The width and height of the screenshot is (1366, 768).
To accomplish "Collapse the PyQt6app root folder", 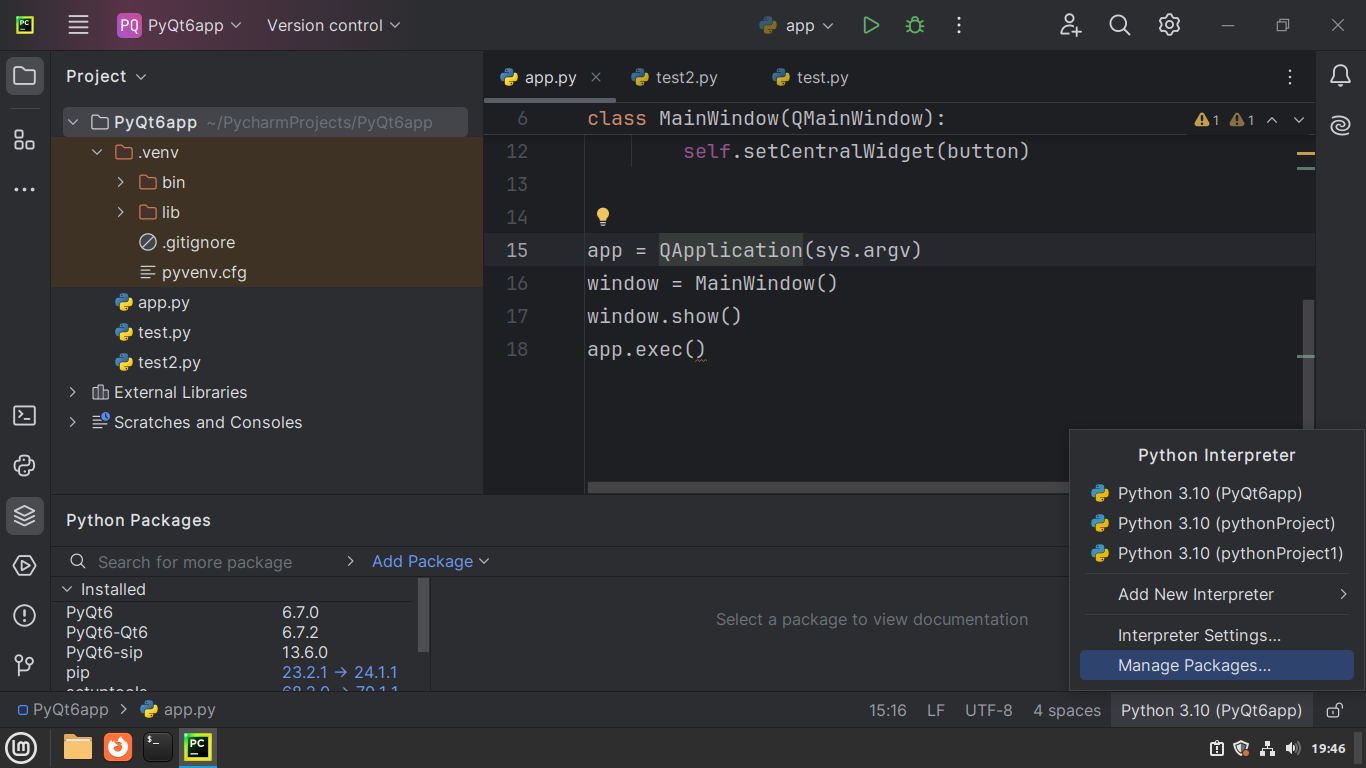I will 72,122.
